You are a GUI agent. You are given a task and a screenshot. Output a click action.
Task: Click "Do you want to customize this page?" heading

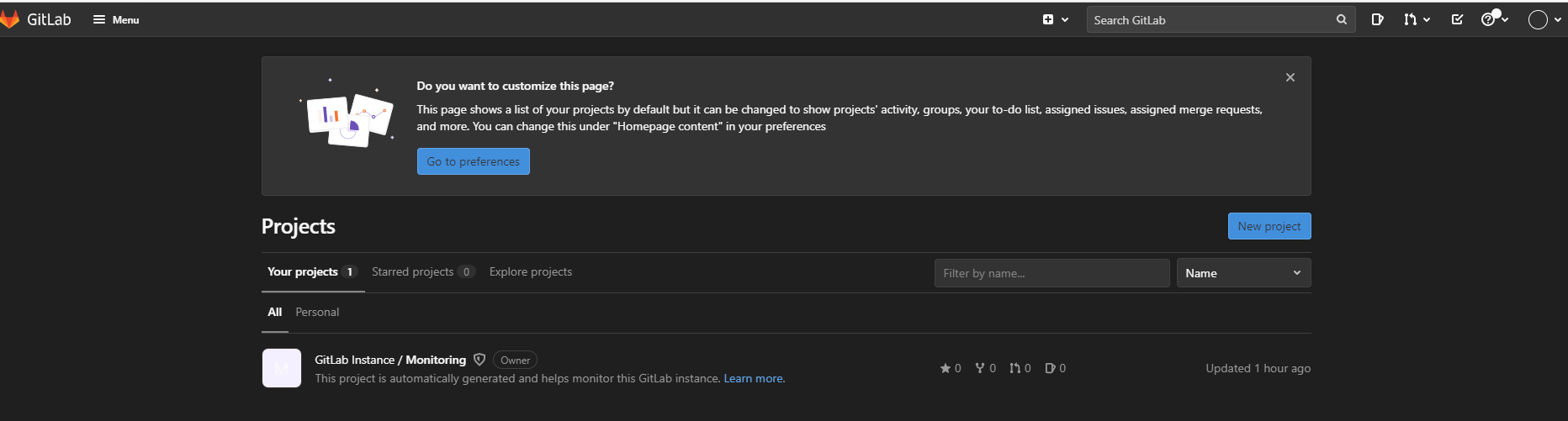tap(515, 86)
